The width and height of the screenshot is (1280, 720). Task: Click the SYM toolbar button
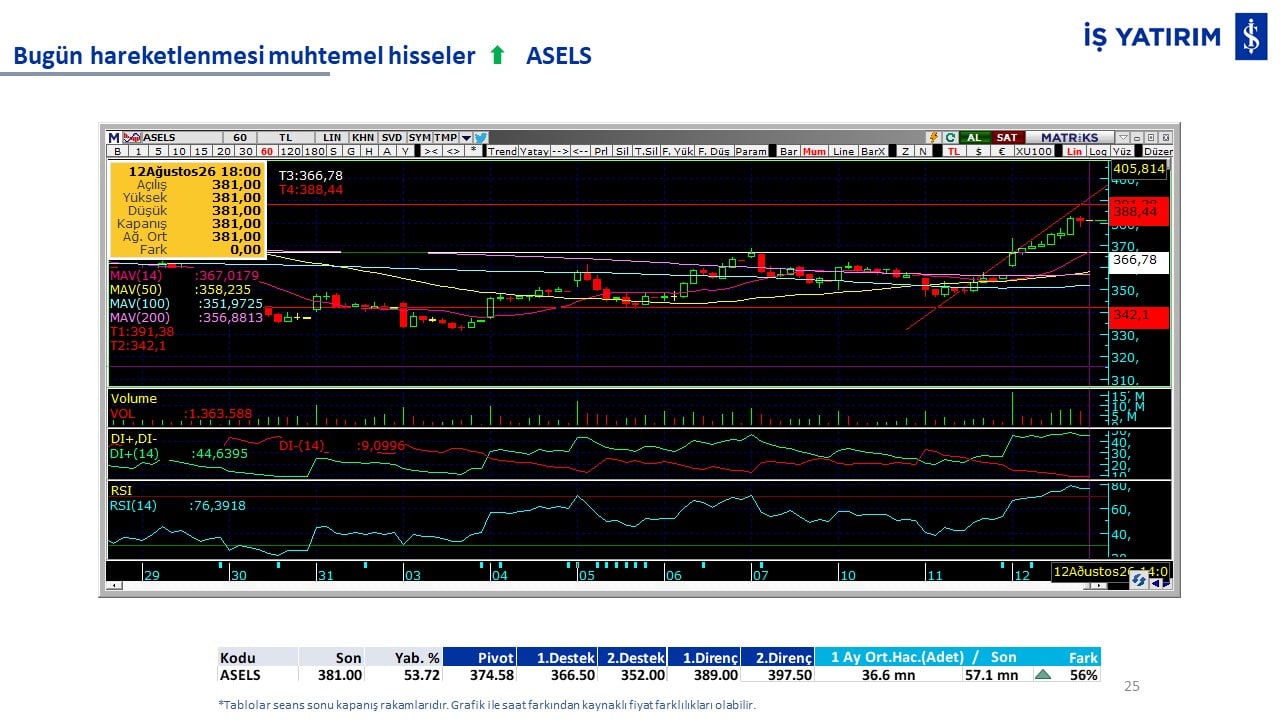pyautogui.click(x=419, y=137)
